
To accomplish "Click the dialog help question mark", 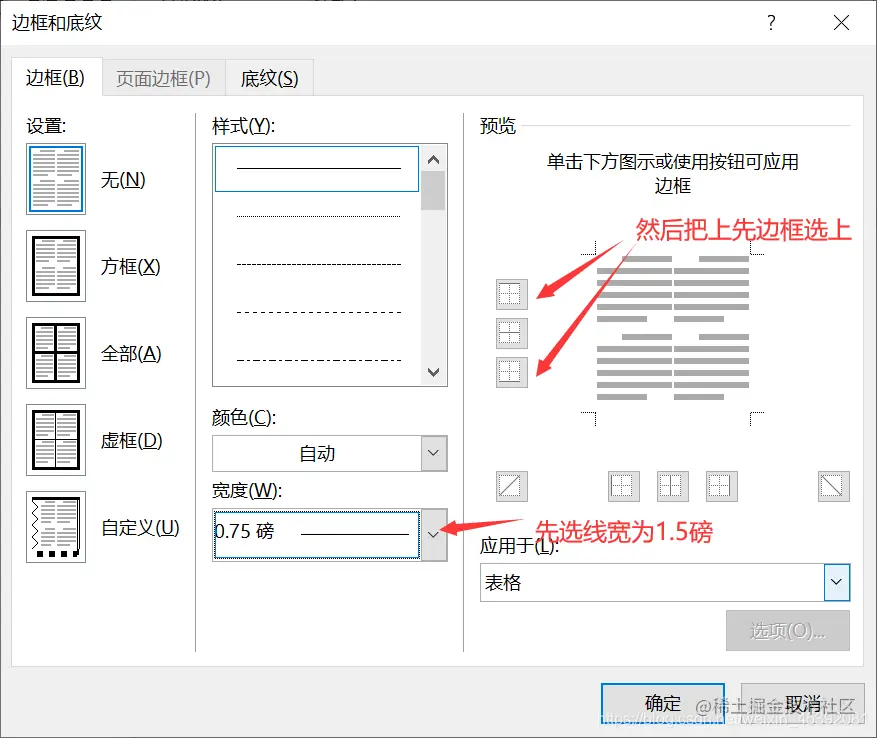I will pos(770,22).
